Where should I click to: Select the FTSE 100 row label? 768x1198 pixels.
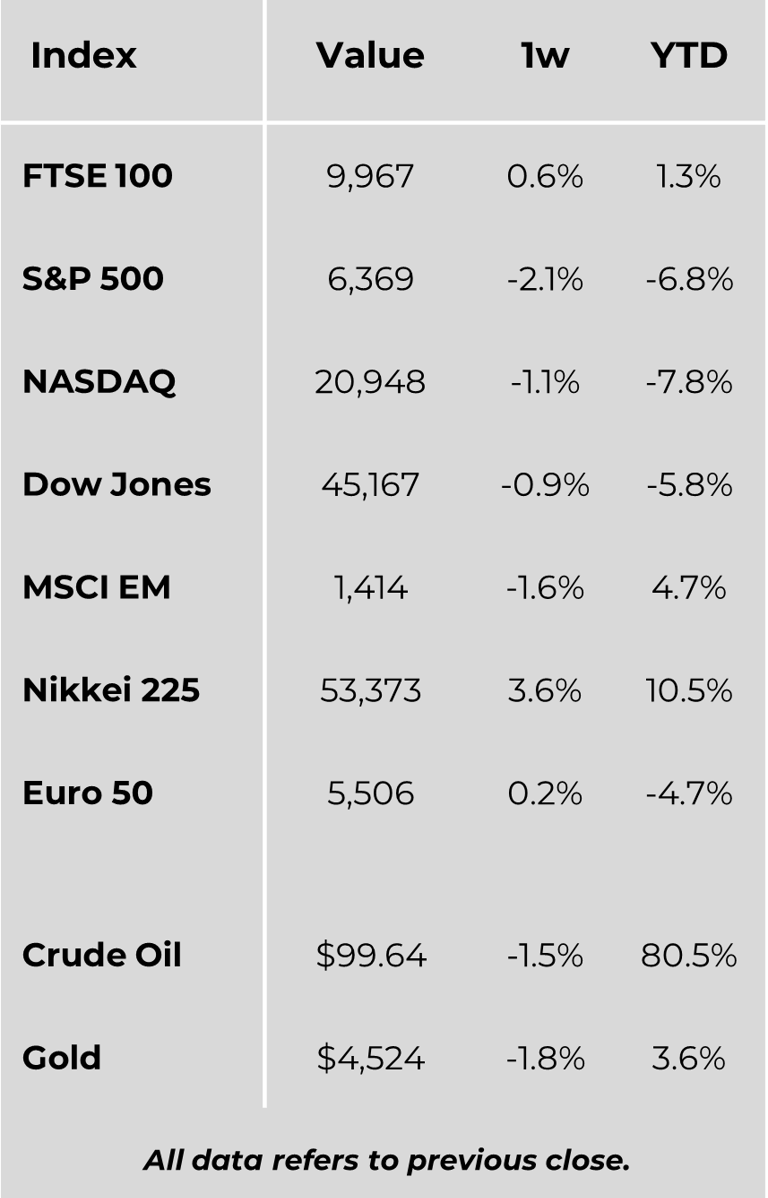pos(97,176)
